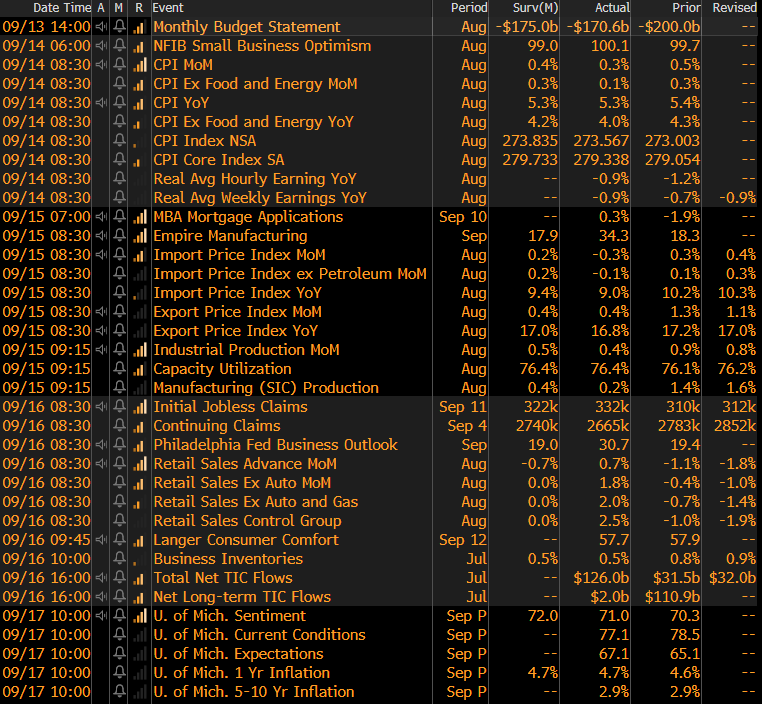
Task: Click the bell icon on Retail Sales Advance MoM
Action: (119, 464)
